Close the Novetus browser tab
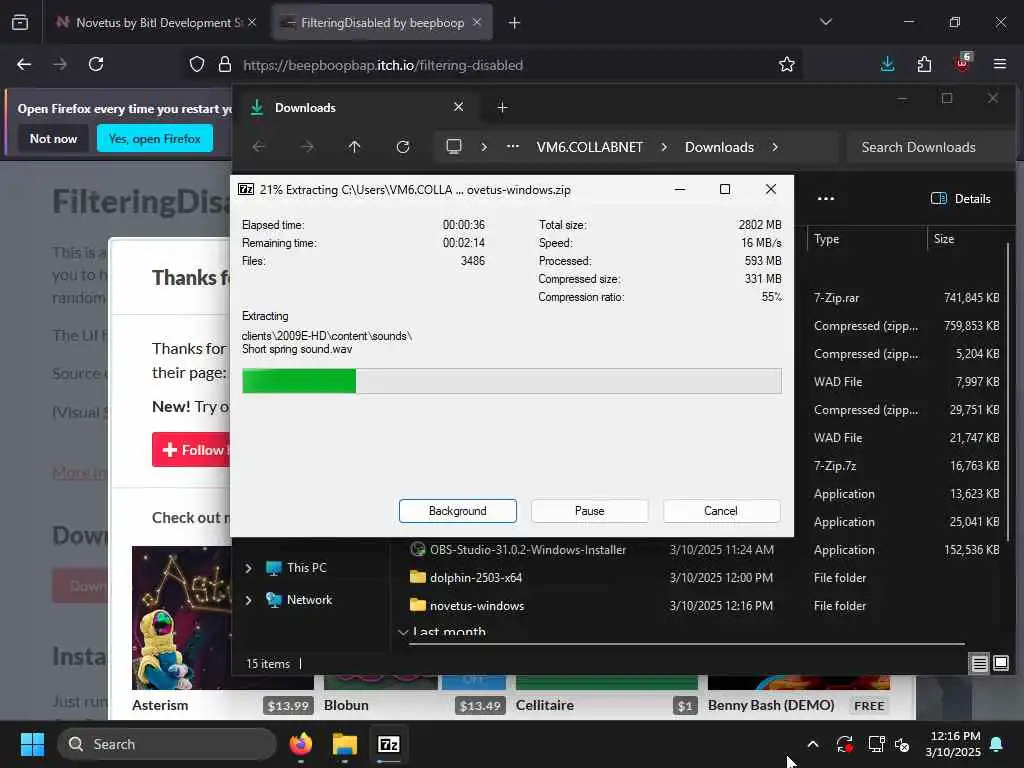Image resolution: width=1024 pixels, height=768 pixels. pos(252,22)
